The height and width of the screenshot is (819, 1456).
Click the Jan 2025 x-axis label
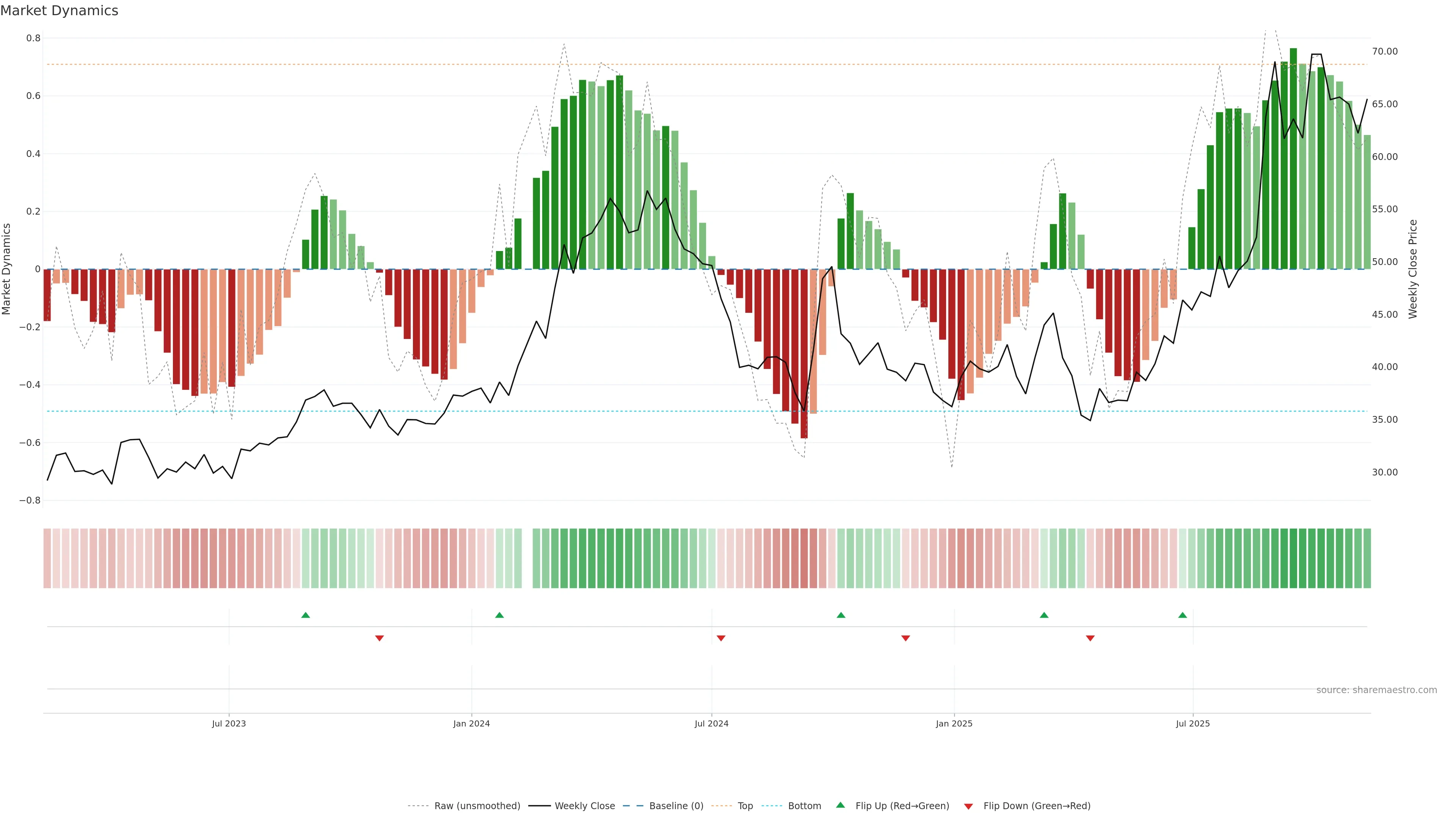click(x=954, y=723)
